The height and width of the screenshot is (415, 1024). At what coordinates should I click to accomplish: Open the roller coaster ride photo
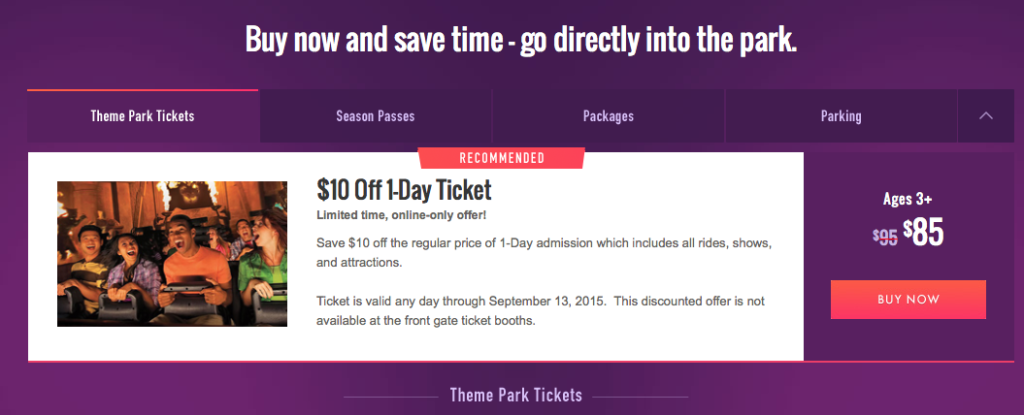(172, 254)
